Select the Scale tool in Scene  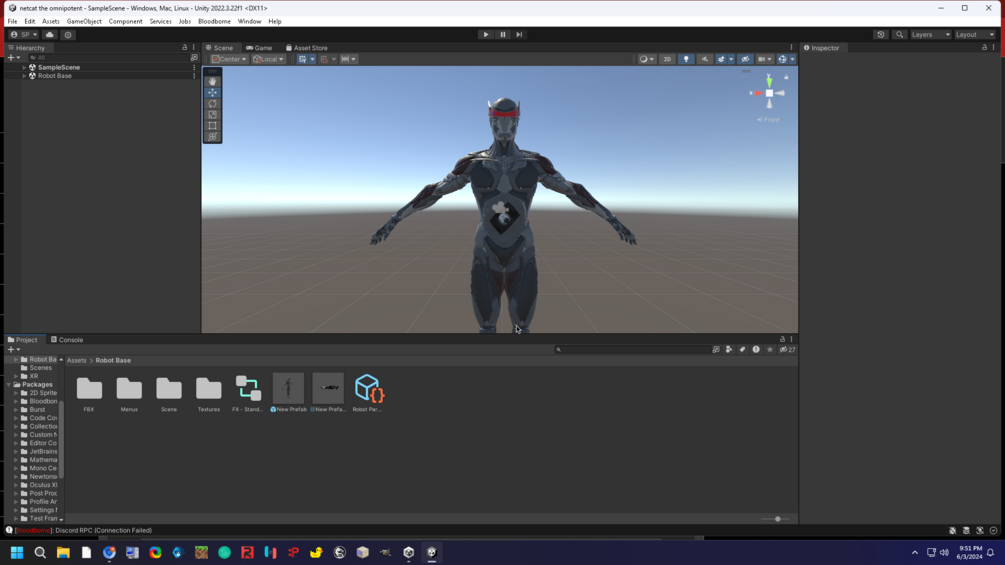tap(212, 115)
